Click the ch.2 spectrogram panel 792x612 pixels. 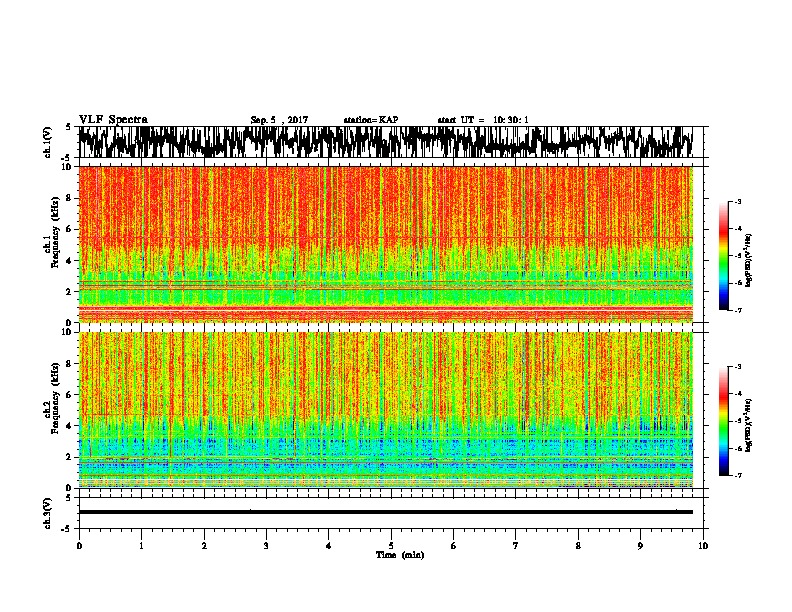(x=385, y=410)
